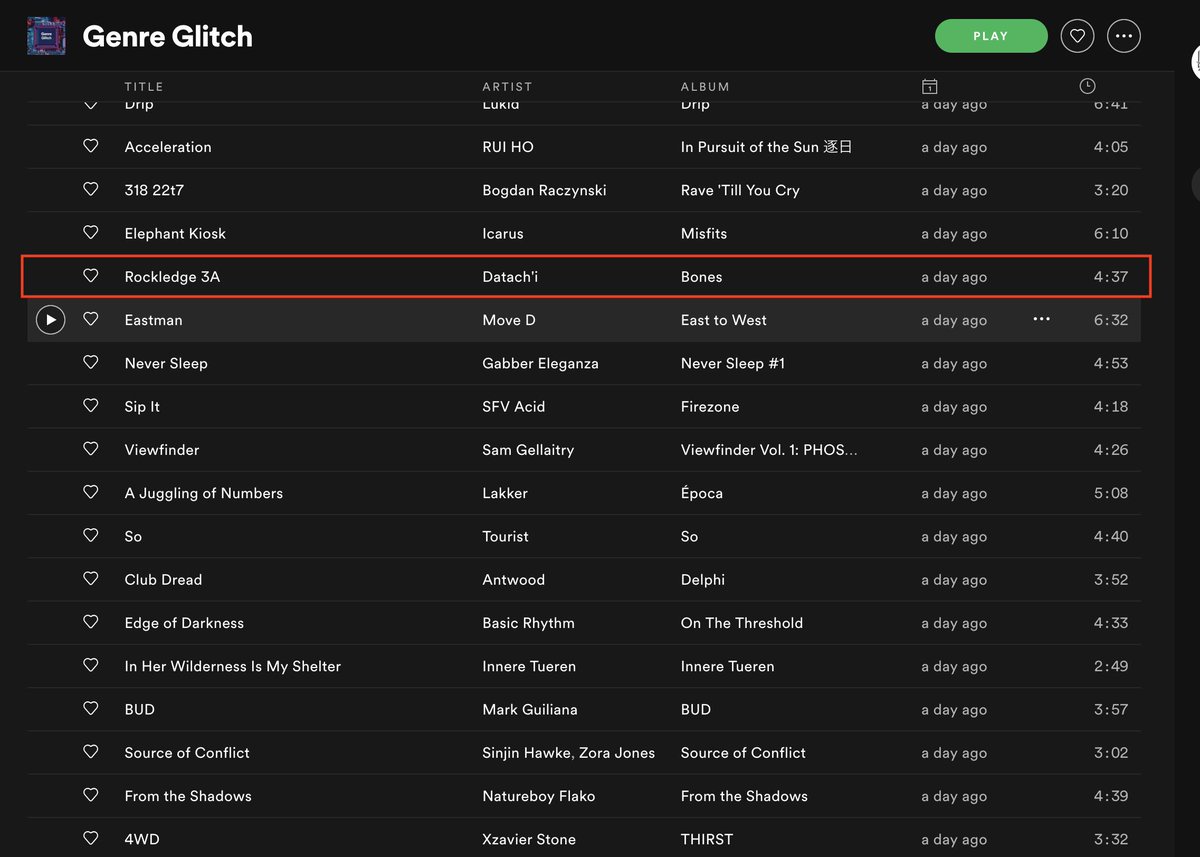Open artist Mark Guiliana

tap(530, 709)
